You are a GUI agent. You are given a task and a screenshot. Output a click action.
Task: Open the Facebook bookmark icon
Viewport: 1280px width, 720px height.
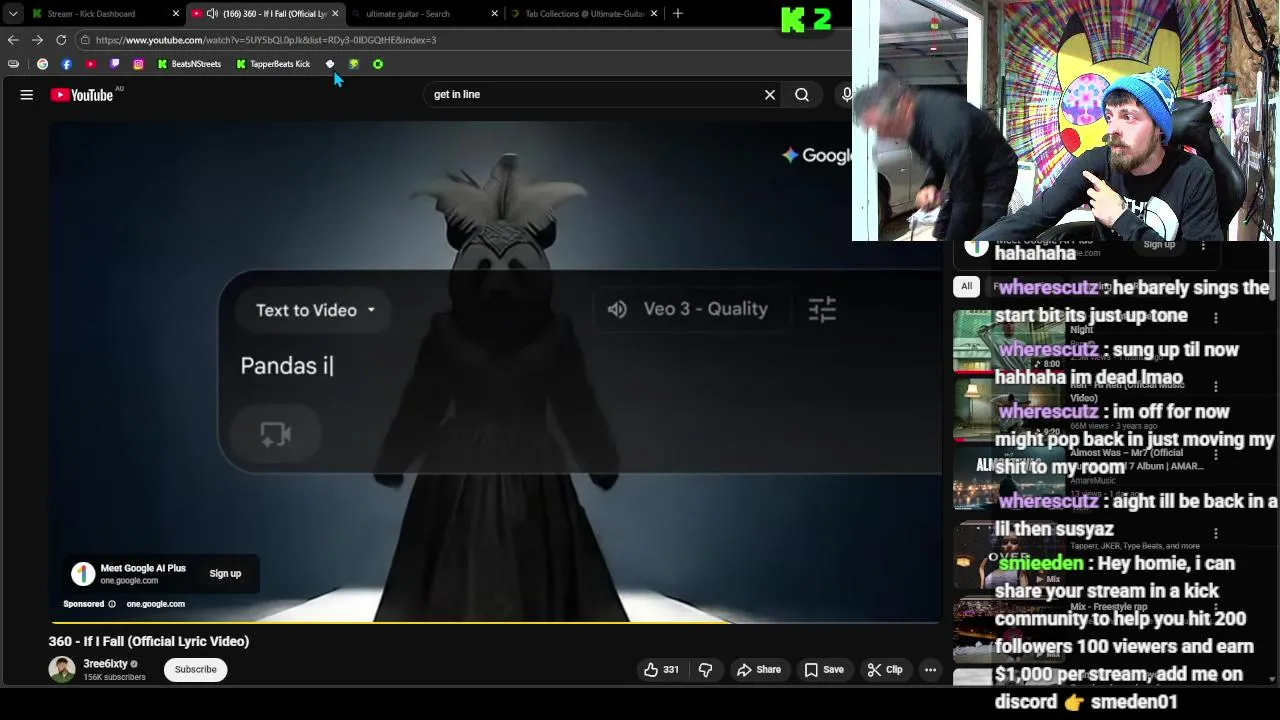[x=66, y=64]
